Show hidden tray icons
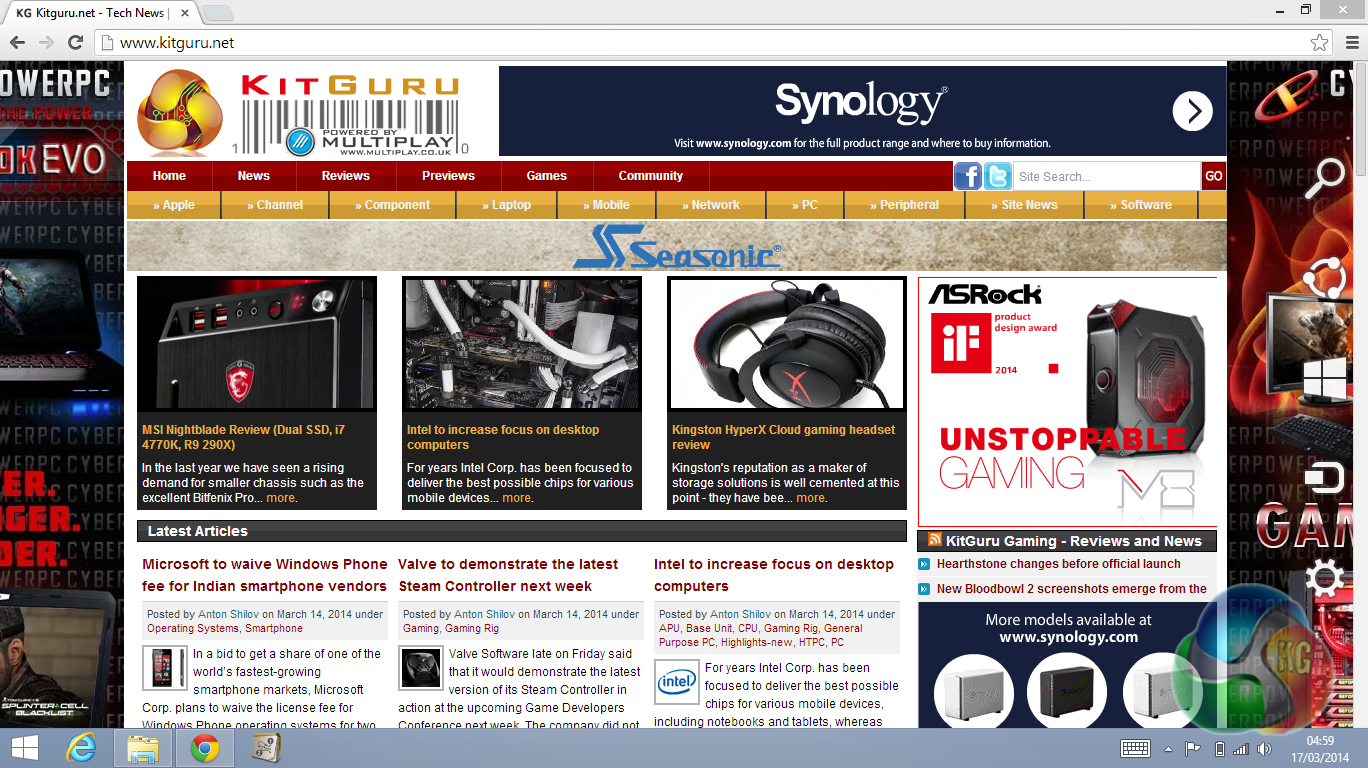The image size is (1368, 768). pyautogui.click(x=1168, y=749)
